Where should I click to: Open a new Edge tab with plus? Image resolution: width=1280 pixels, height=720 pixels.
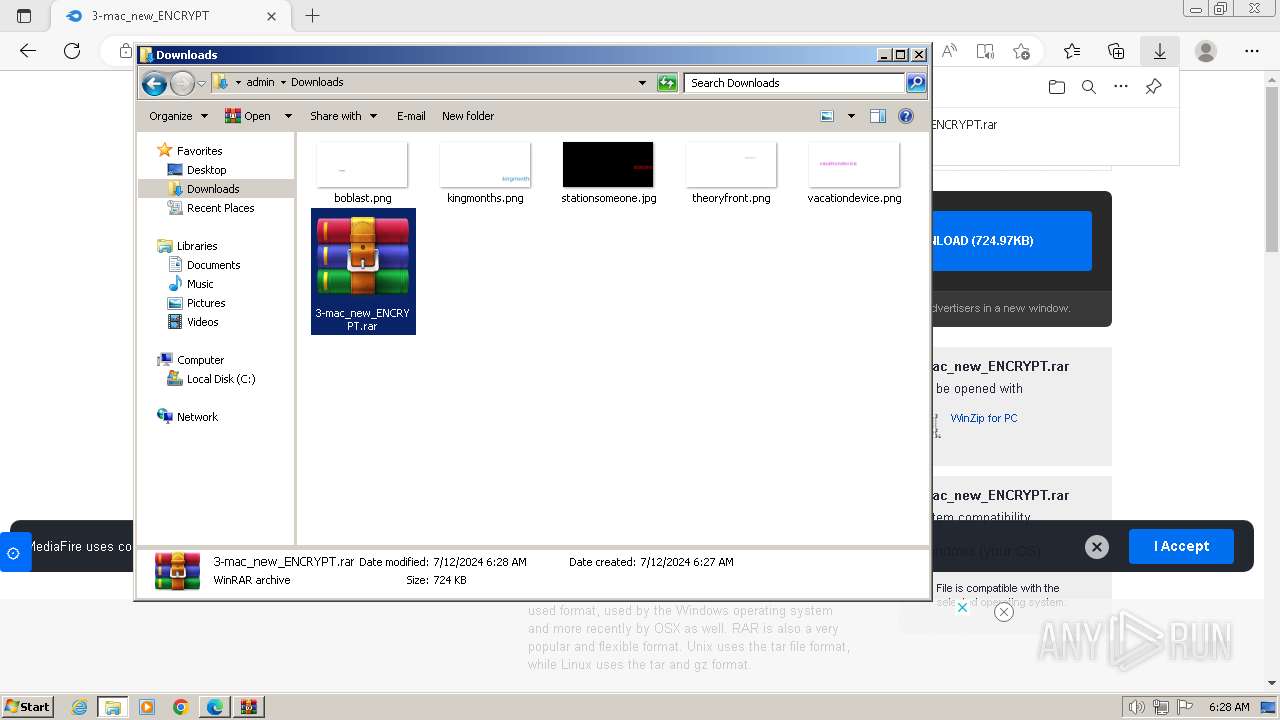pyautogui.click(x=313, y=16)
